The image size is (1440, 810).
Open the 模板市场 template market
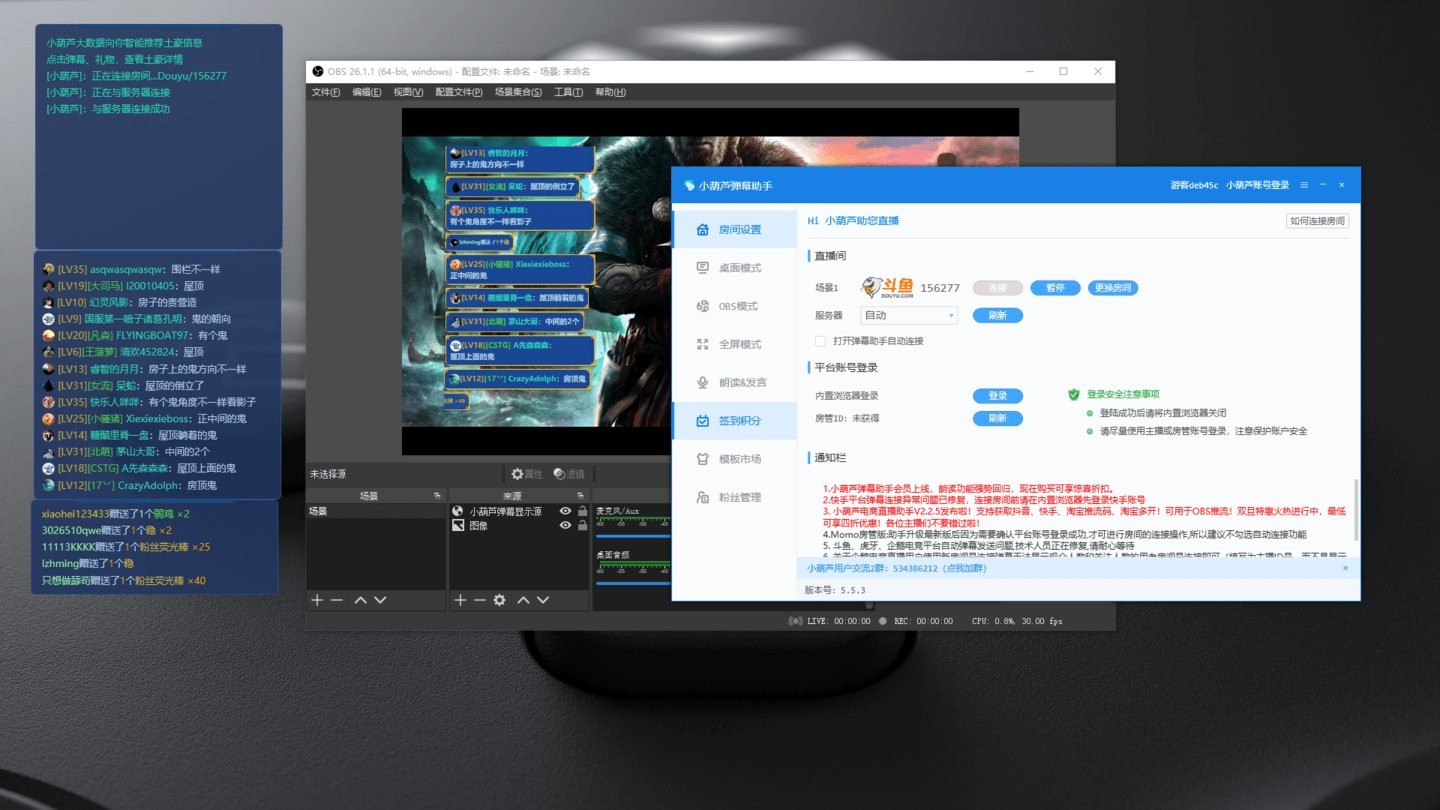pyautogui.click(x=740, y=459)
